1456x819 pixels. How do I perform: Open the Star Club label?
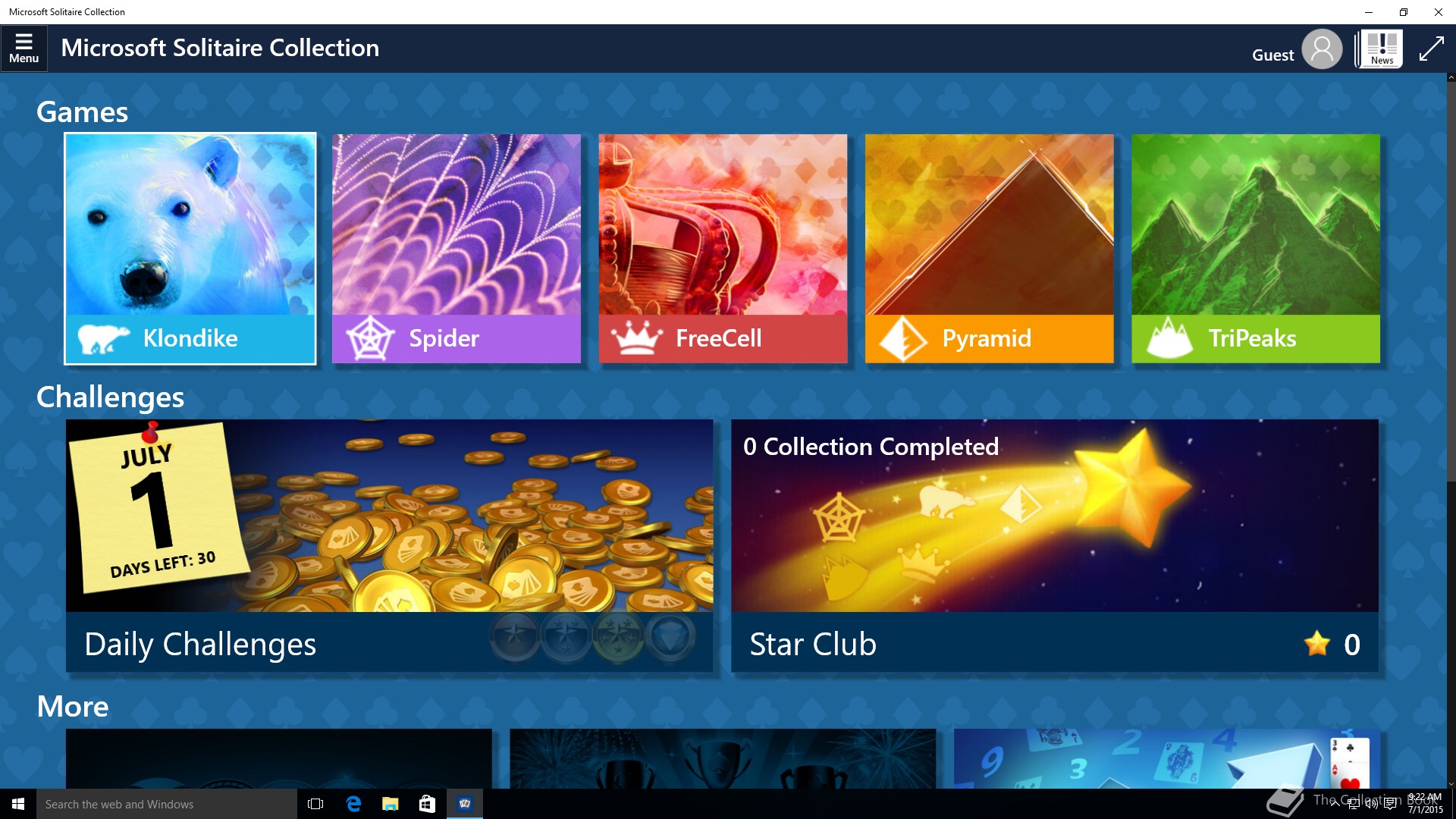pyautogui.click(x=813, y=644)
